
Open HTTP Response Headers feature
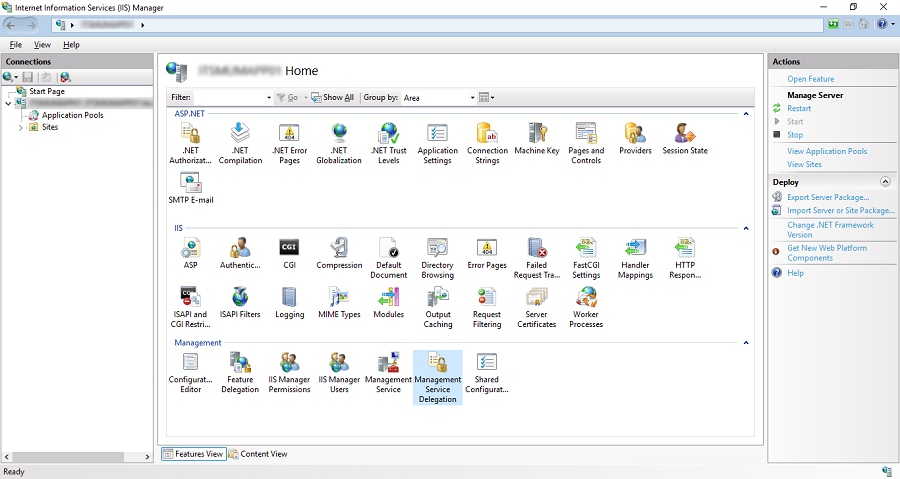[x=685, y=258]
